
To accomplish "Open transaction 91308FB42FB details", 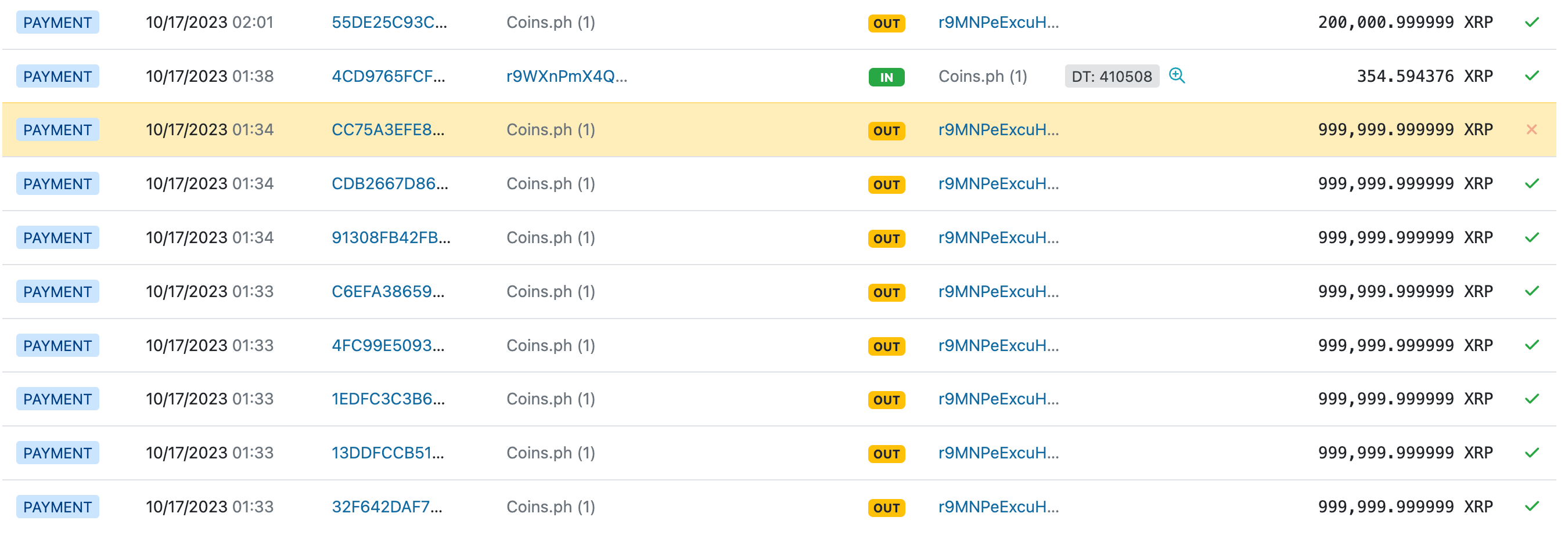I will (390, 238).
